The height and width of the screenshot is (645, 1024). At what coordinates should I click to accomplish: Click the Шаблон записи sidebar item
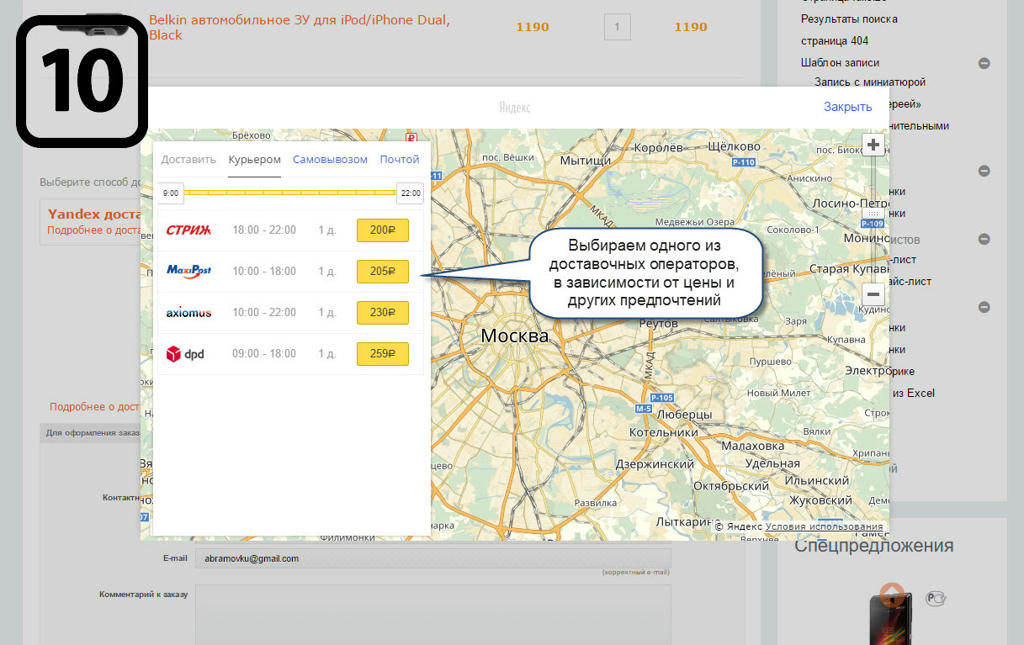[840, 63]
